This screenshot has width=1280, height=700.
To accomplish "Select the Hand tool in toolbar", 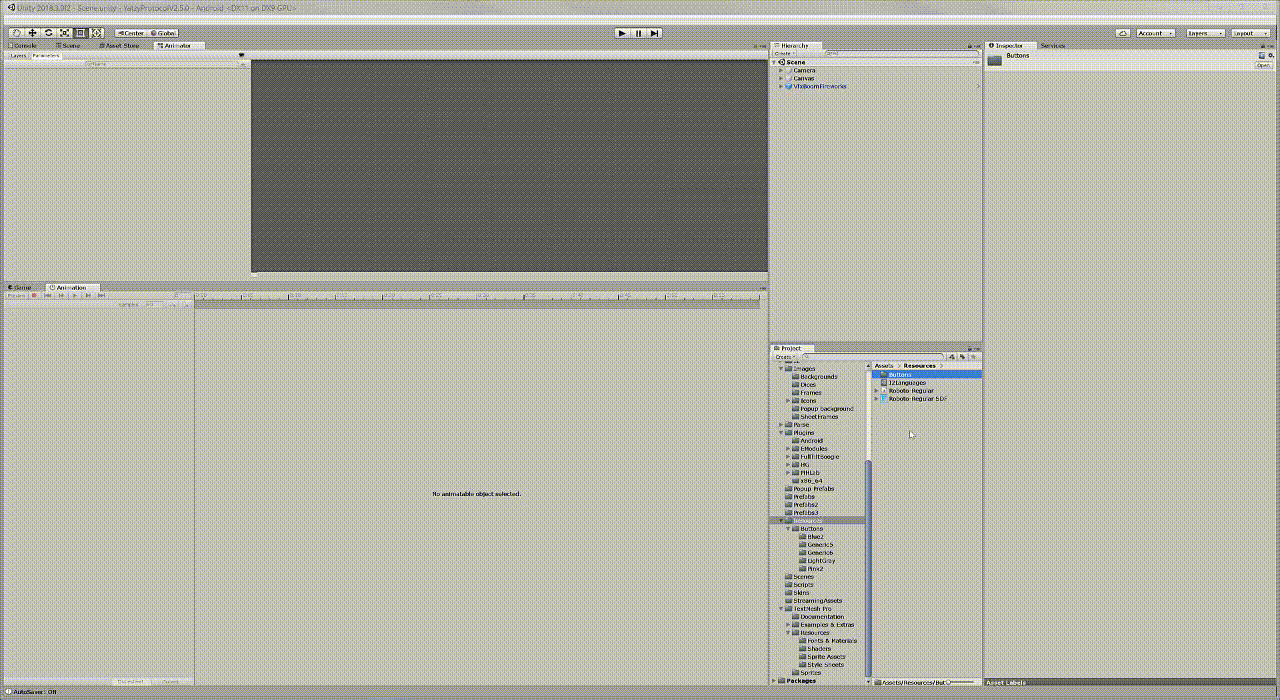I will (x=16, y=33).
